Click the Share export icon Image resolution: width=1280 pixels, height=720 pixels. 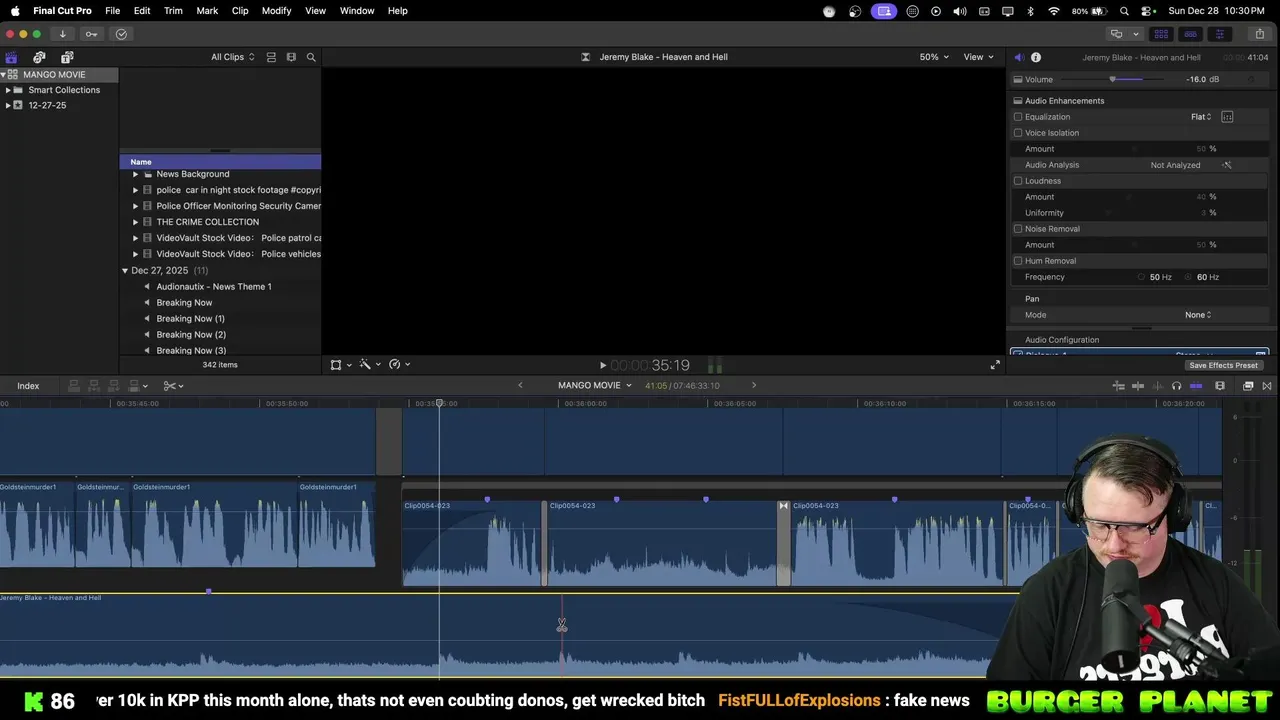(1259, 34)
